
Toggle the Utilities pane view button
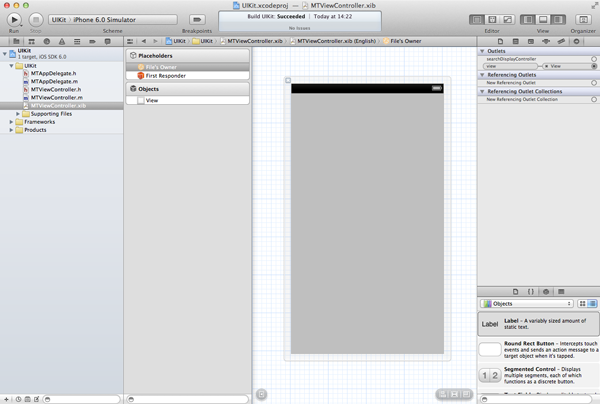(558, 20)
